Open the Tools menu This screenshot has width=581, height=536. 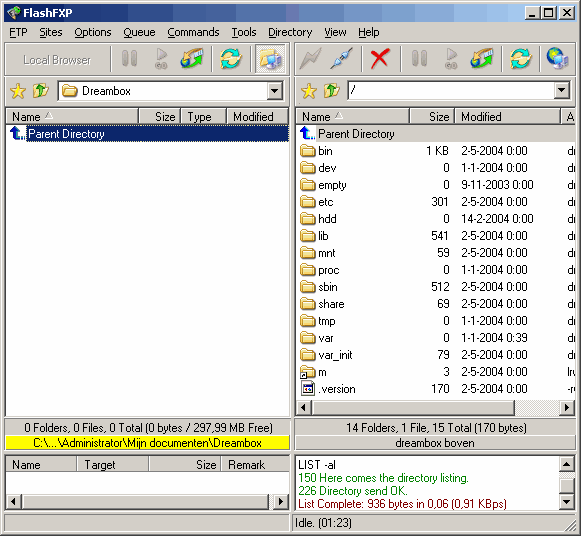(x=244, y=33)
